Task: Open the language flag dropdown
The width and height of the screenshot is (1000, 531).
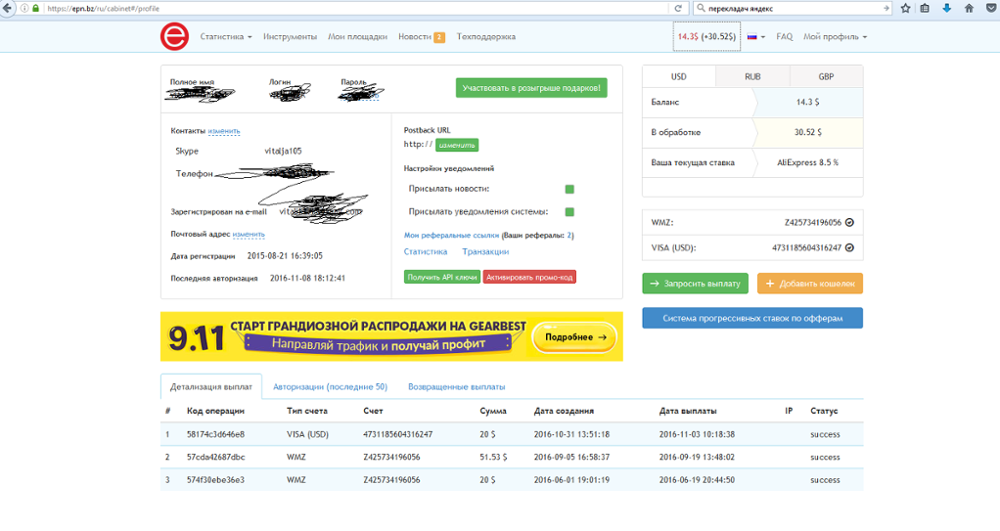Action: pyautogui.click(x=755, y=37)
